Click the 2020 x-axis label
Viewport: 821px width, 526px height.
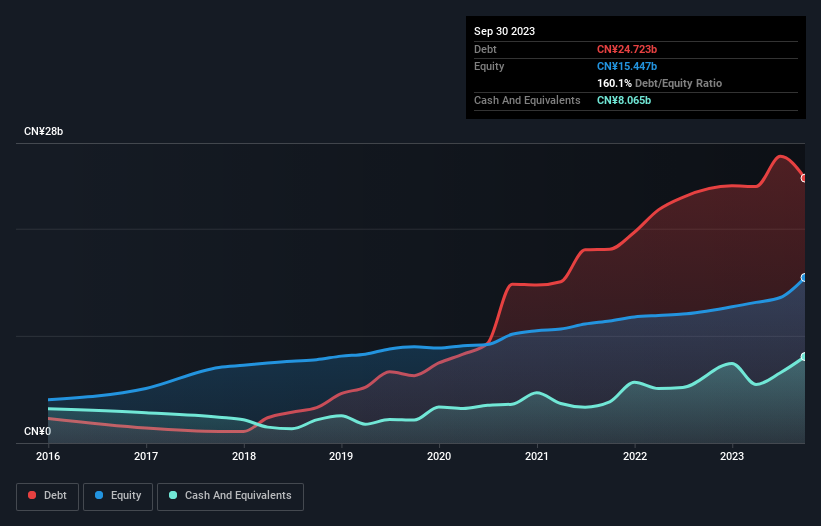pyautogui.click(x=439, y=456)
